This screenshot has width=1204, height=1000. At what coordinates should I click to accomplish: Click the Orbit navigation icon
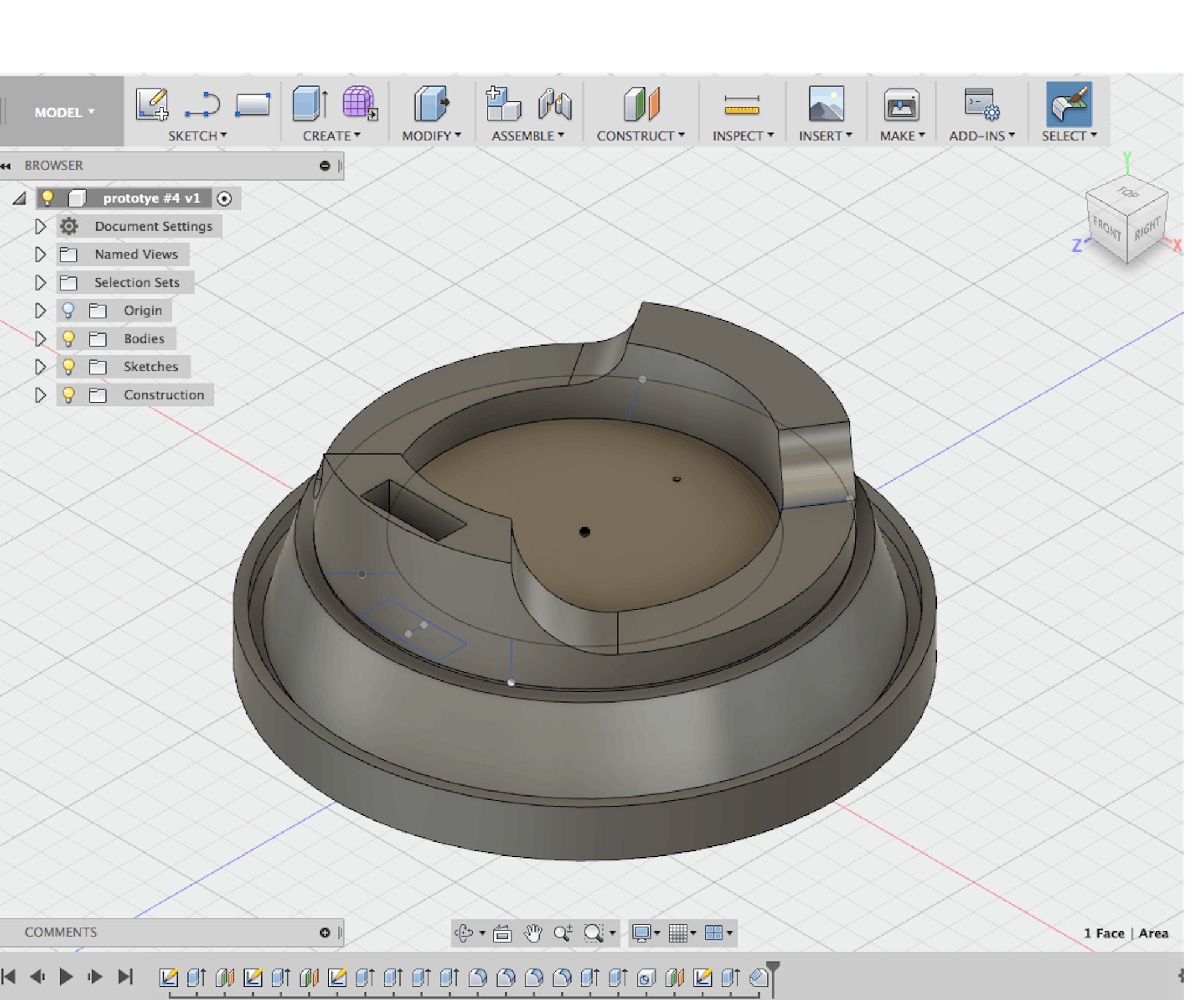point(464,933)
